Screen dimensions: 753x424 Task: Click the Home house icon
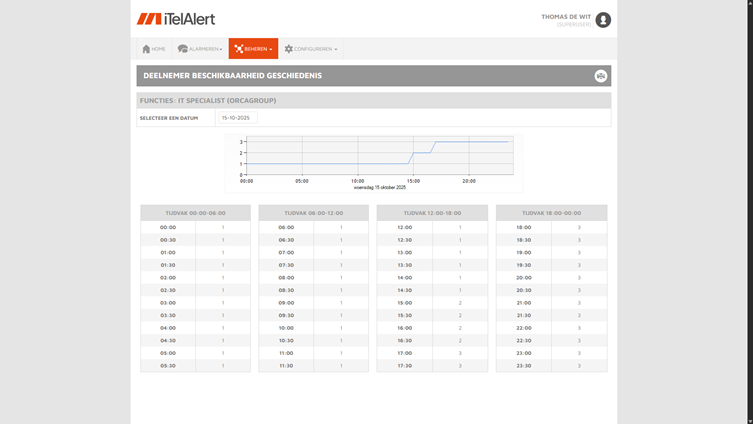[146, 49]
